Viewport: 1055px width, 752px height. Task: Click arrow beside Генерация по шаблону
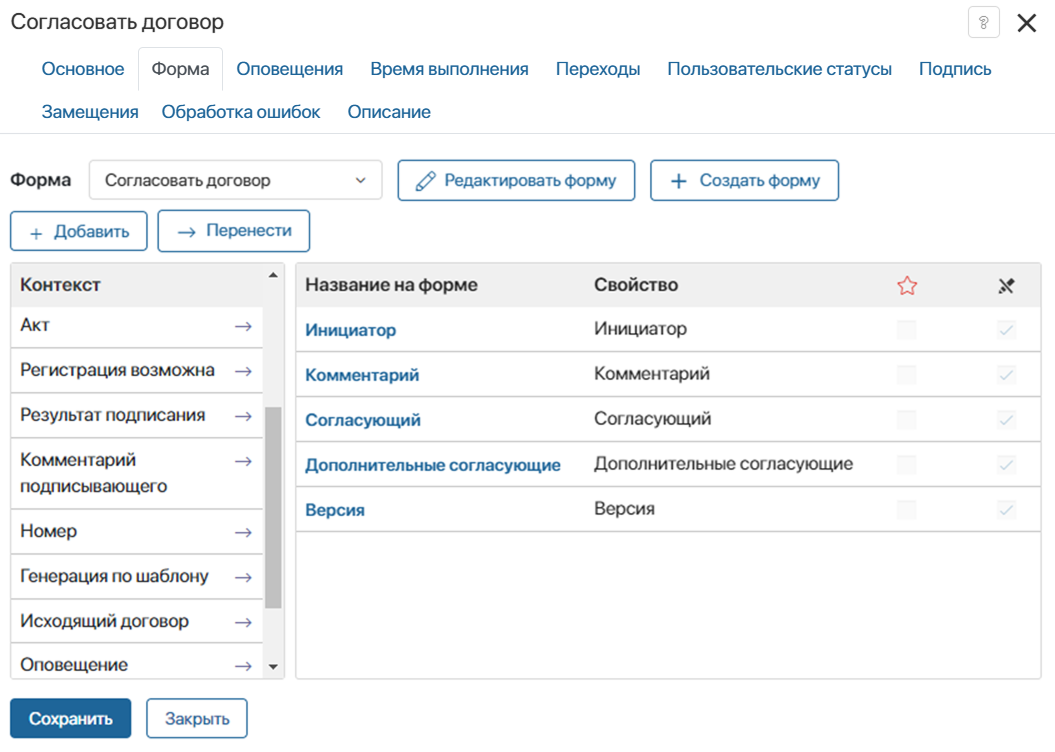click(243, 577)
